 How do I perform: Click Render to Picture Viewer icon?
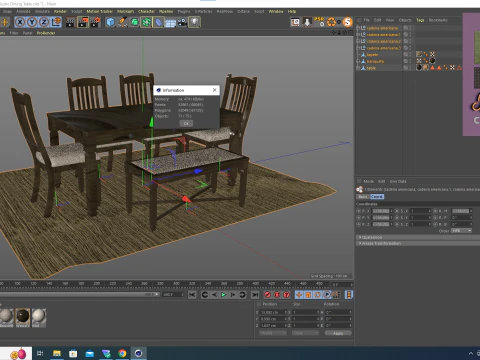coord(83,22)
